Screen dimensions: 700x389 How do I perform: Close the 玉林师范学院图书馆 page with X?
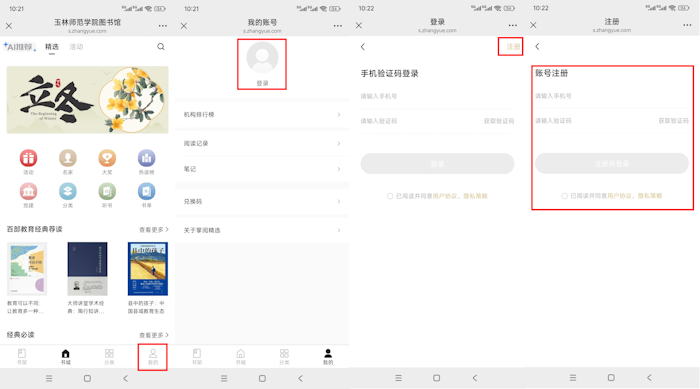9,26
